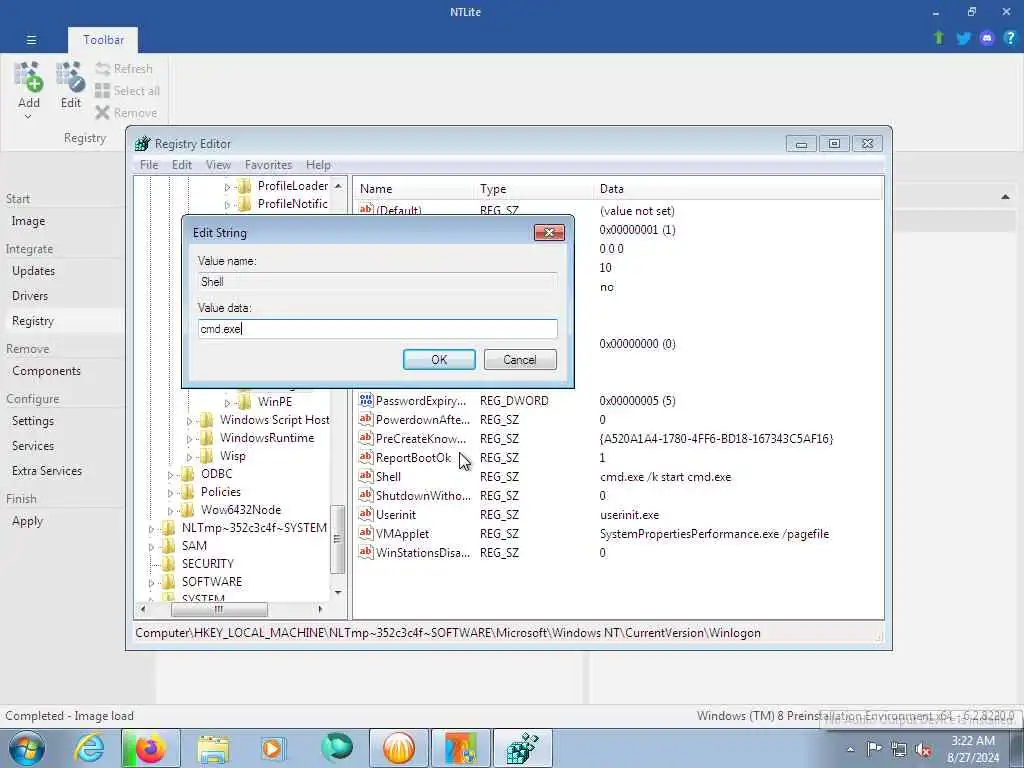Open the Twitter link icon
This screenshot has width=1024, height=768.
pyautogui.click(x=963, y=38)
